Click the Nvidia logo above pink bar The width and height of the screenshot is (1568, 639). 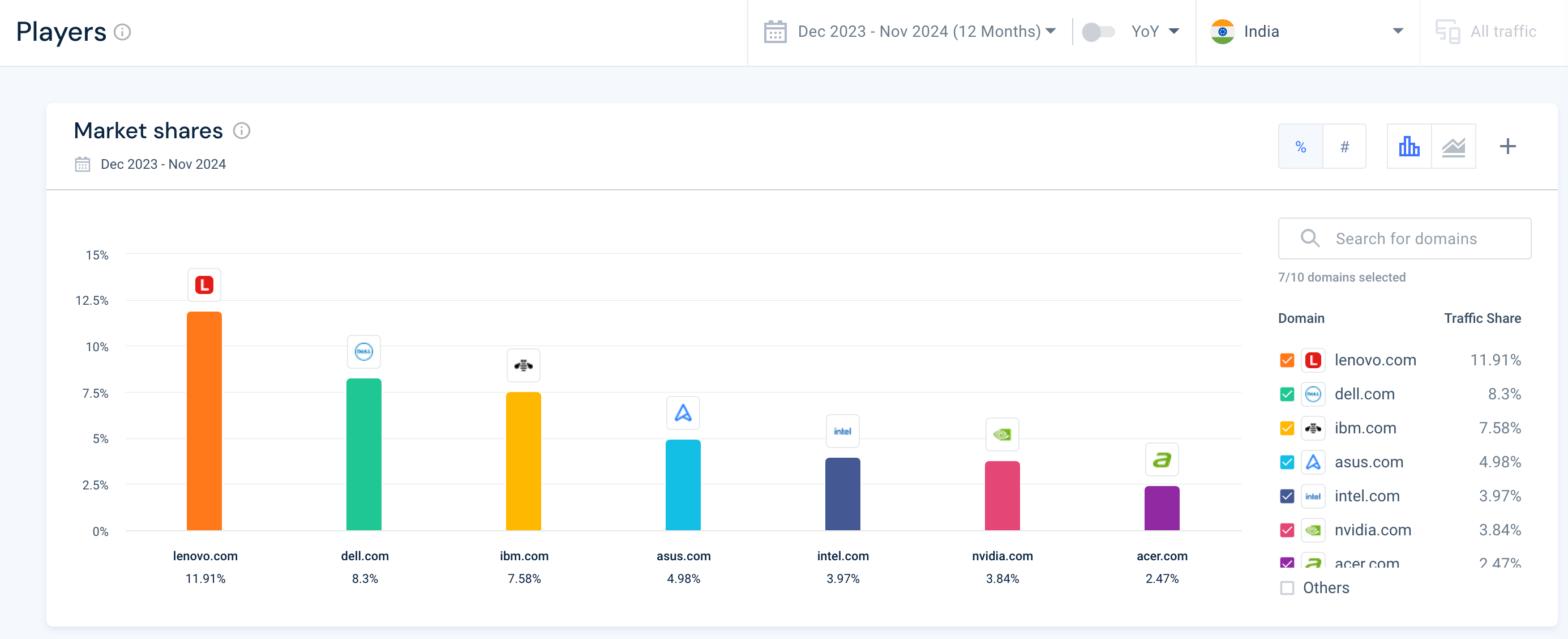pos(1002,434)
